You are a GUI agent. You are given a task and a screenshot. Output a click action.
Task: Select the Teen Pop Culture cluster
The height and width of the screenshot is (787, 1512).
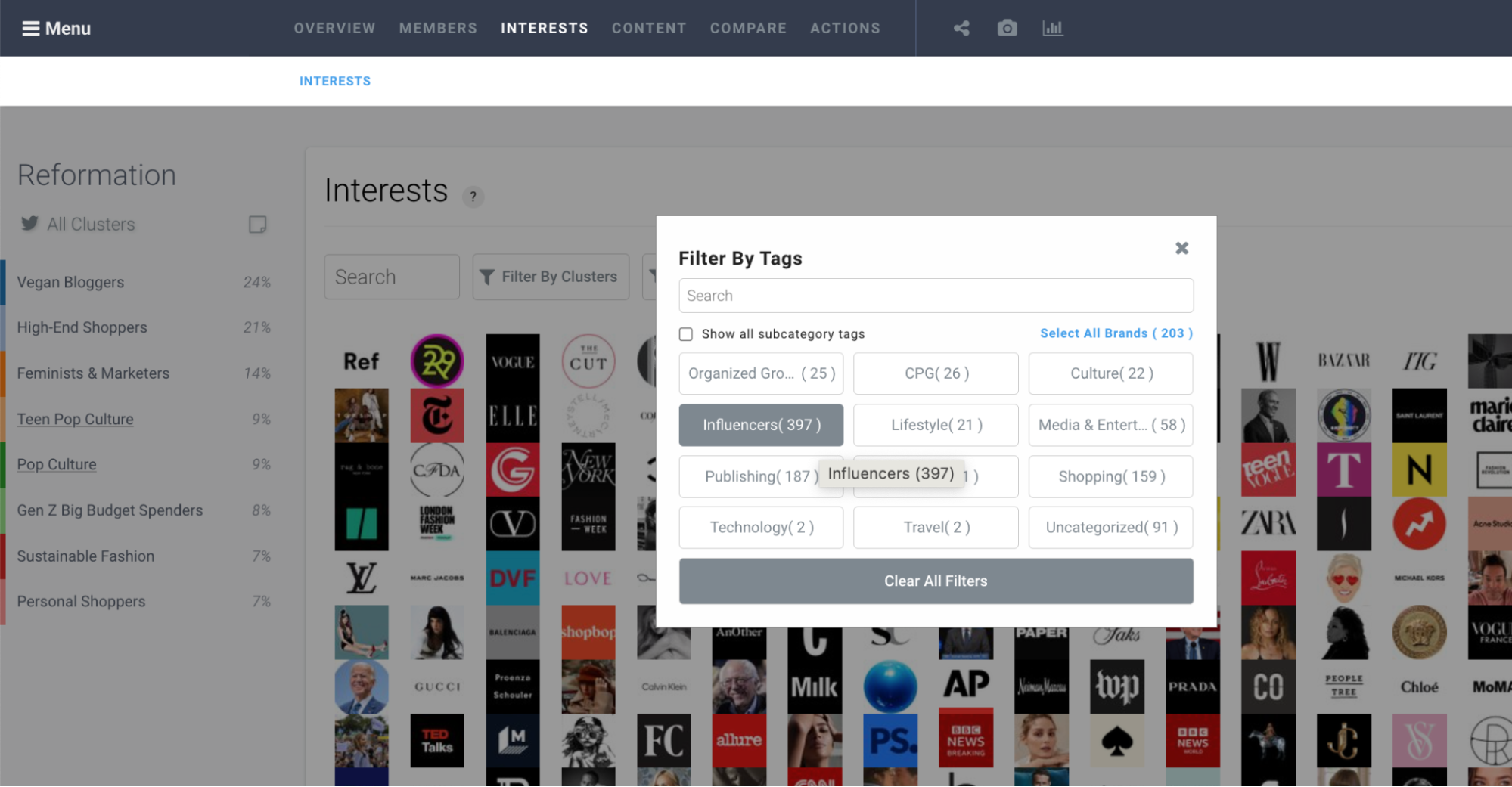point(144,419)
